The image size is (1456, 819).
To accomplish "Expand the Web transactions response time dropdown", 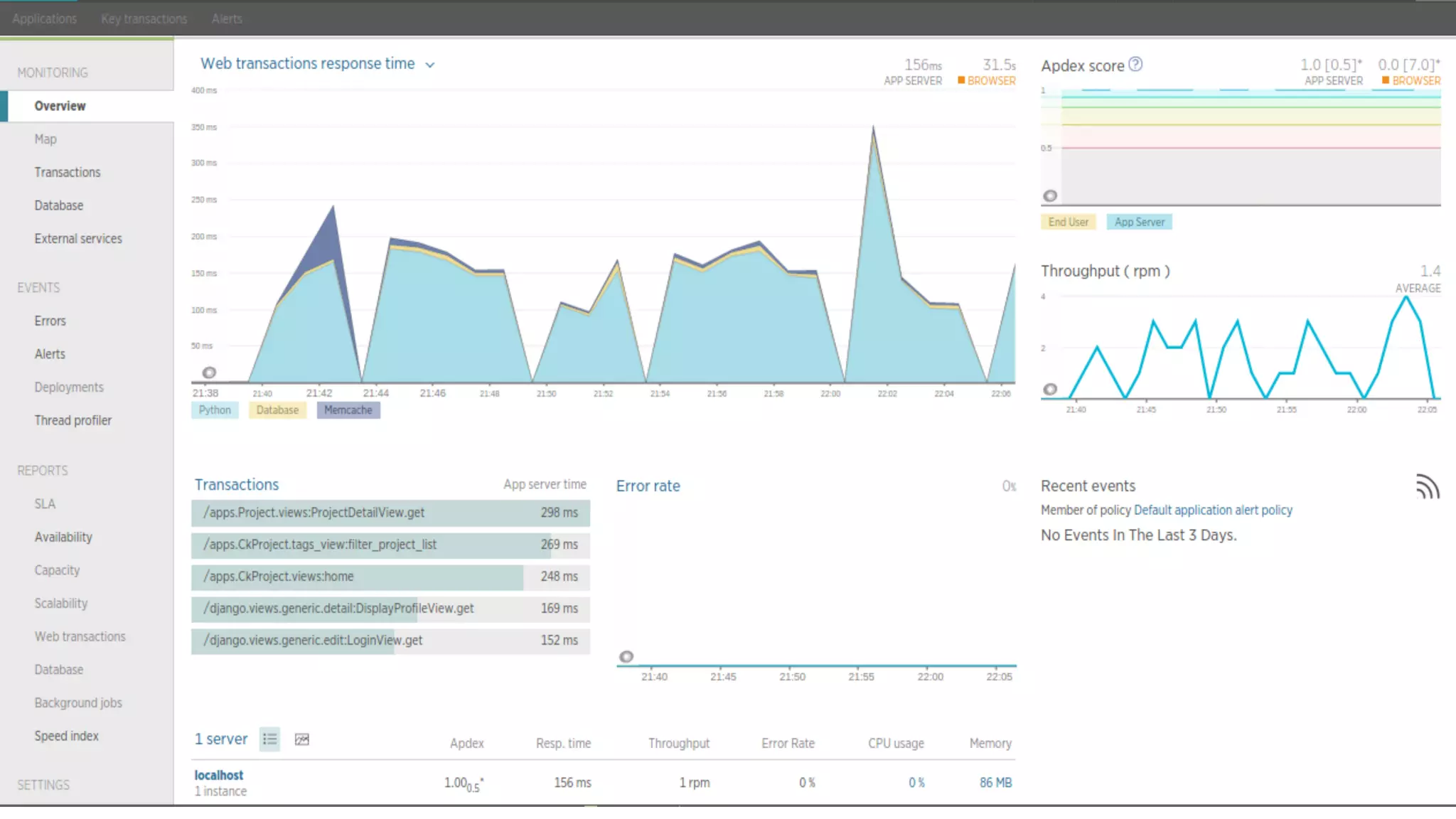I will pyautogui.click(x=429, y=65).
